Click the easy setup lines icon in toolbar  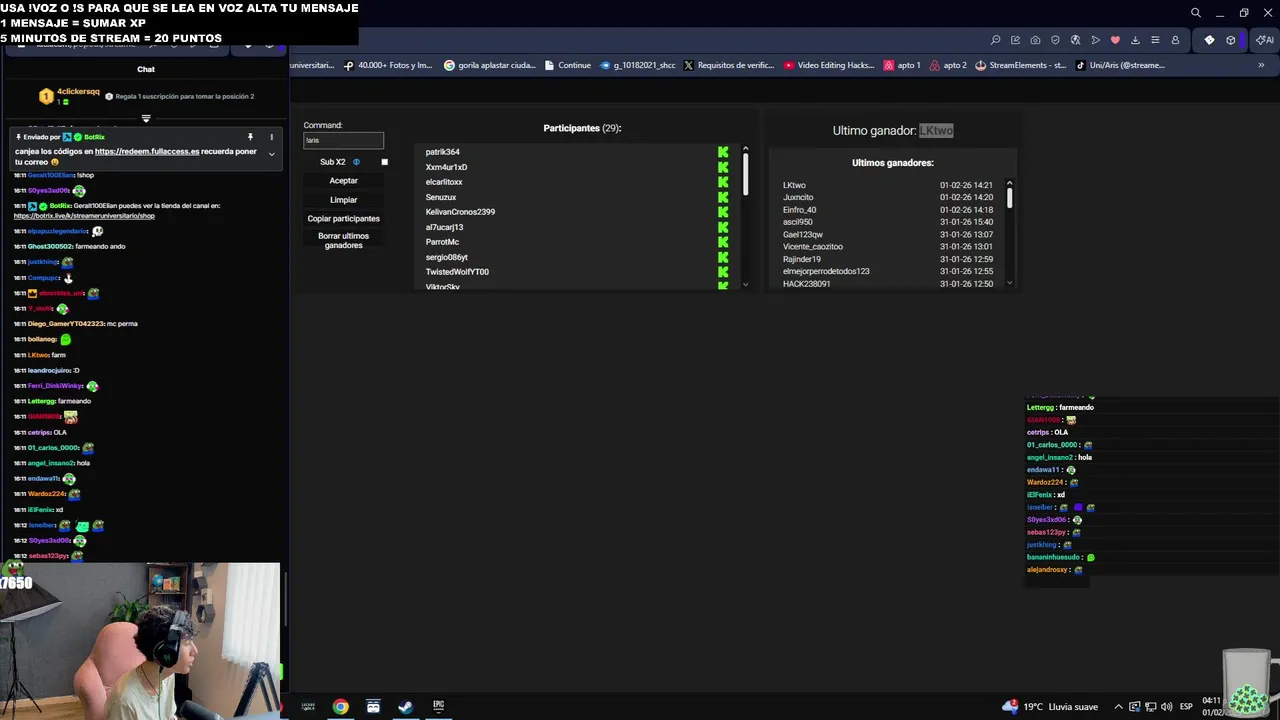tap(1155, 40)
